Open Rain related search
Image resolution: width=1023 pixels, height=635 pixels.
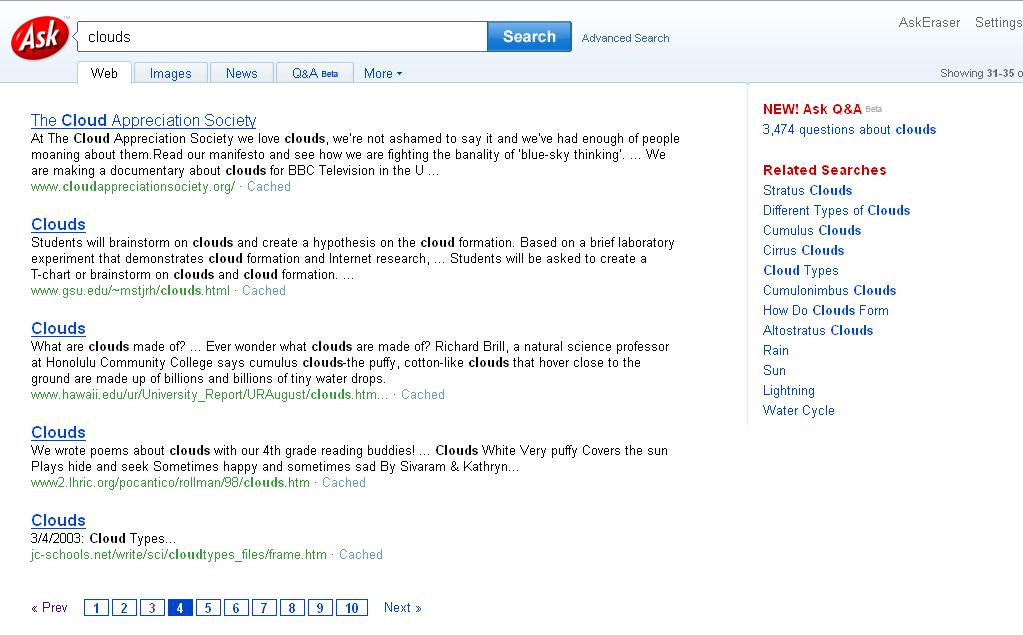point(776,350)
